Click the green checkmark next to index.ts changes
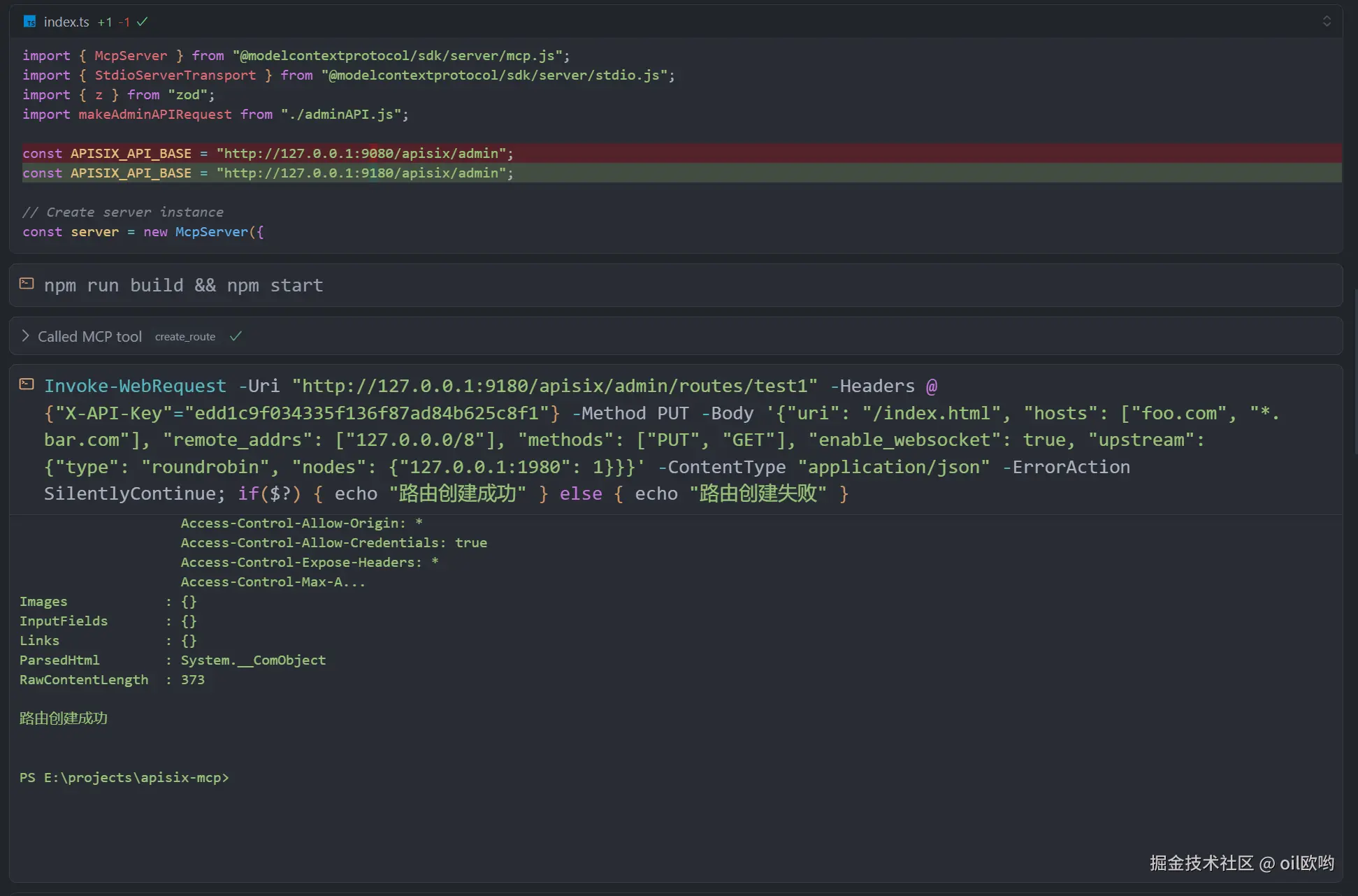 pyautogui.click(x=143, y=22)
